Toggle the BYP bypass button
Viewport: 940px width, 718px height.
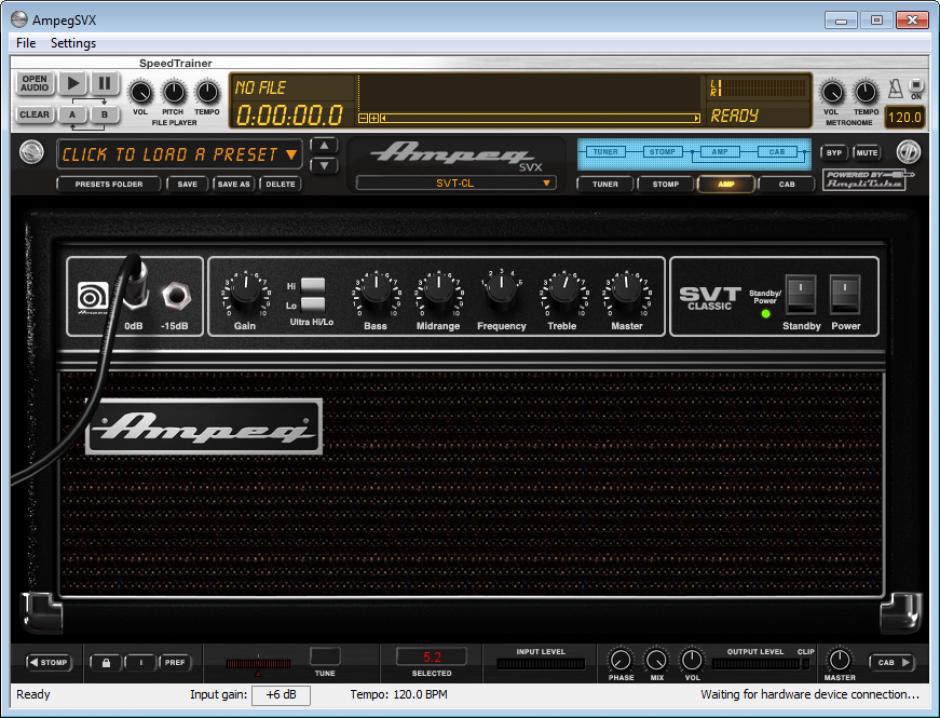834,153
